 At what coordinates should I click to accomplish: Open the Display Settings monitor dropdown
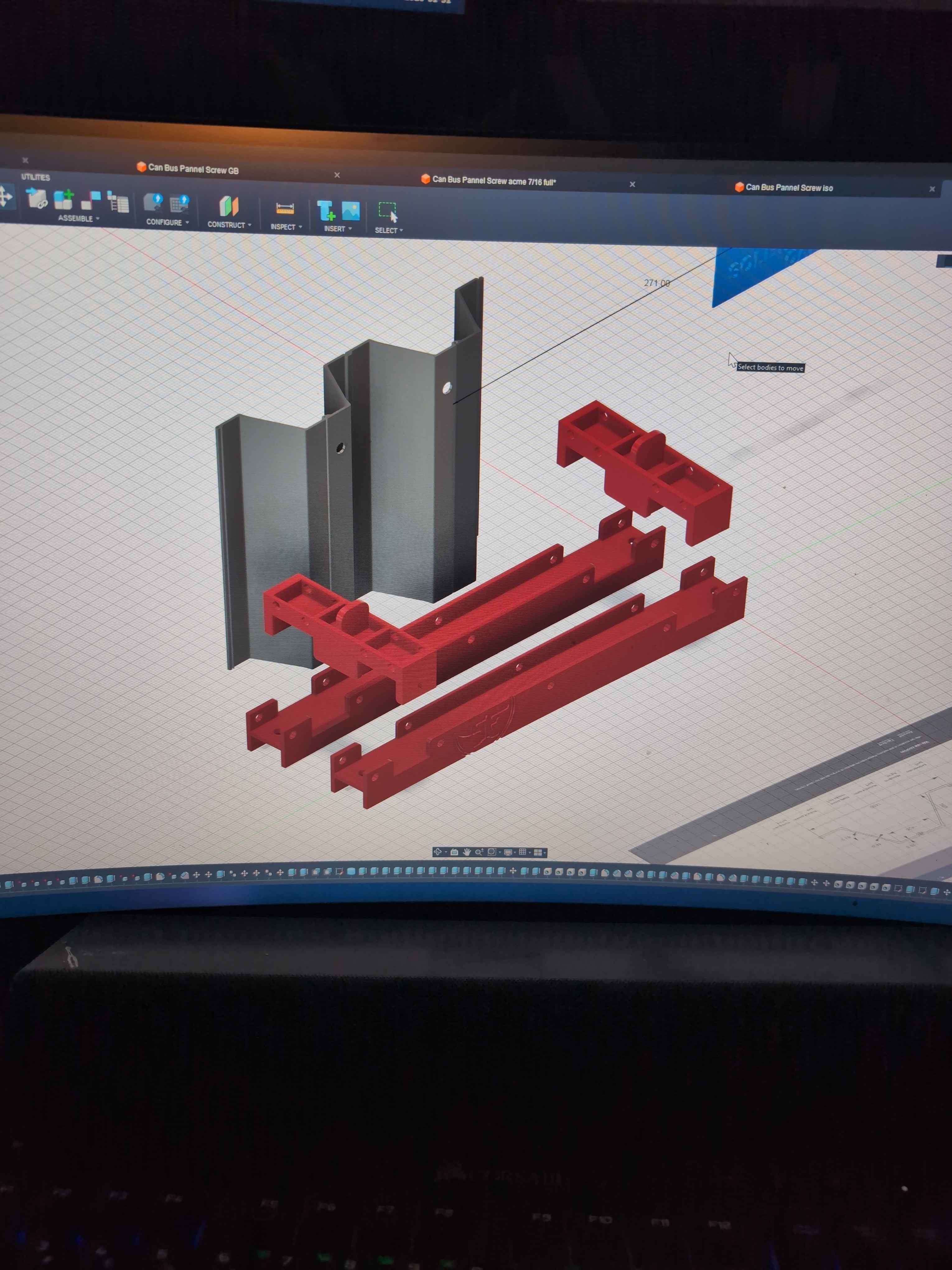(508, 852)
